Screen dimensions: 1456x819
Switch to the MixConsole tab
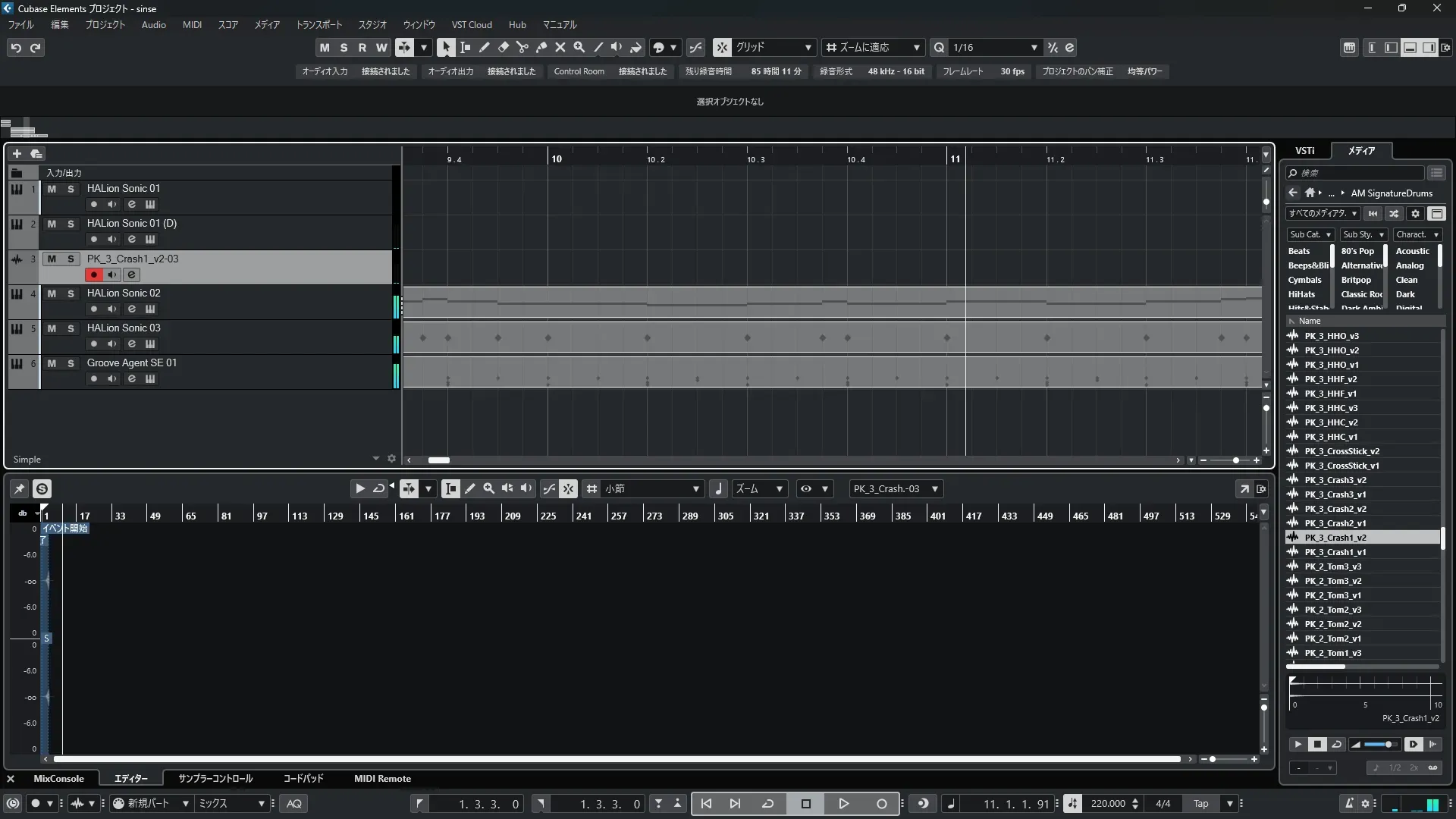click(x=58, y=778)
